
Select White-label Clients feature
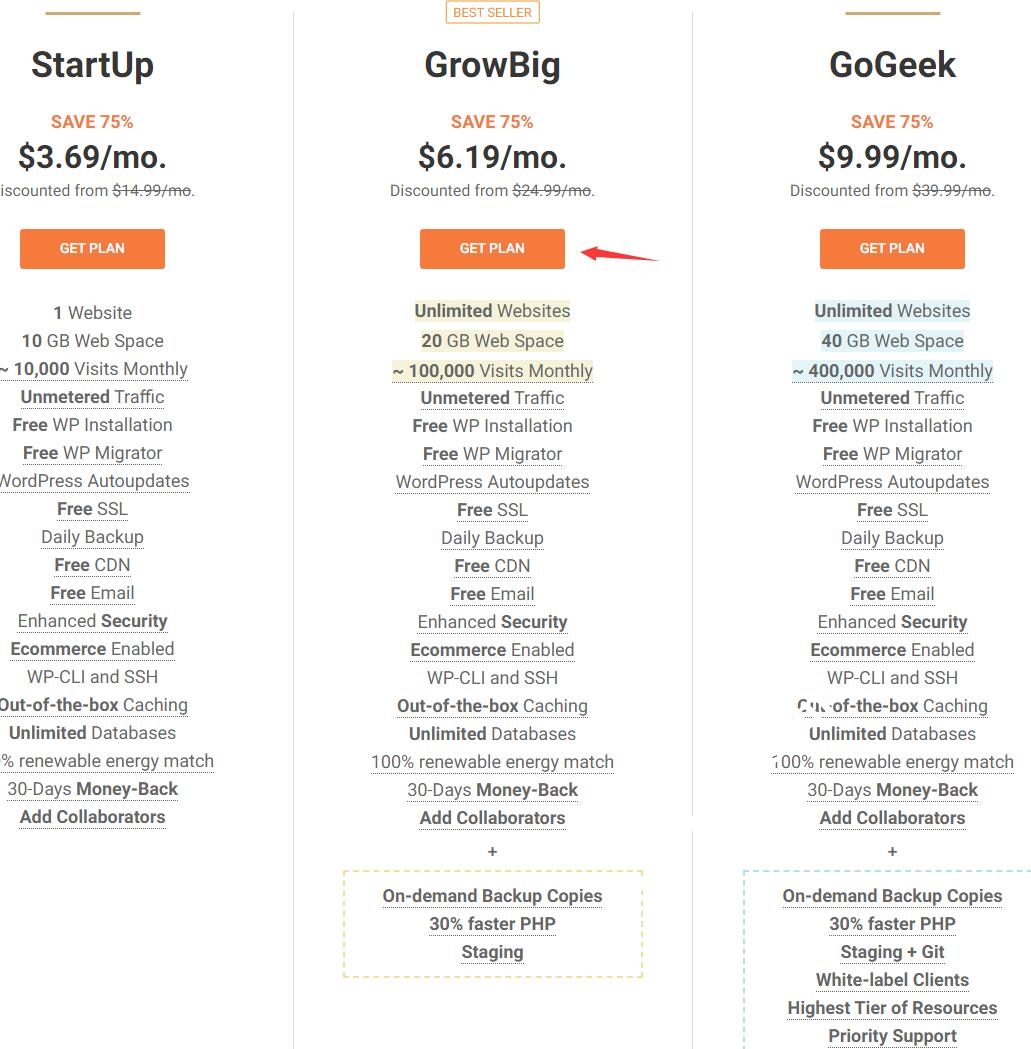[892, 980]
